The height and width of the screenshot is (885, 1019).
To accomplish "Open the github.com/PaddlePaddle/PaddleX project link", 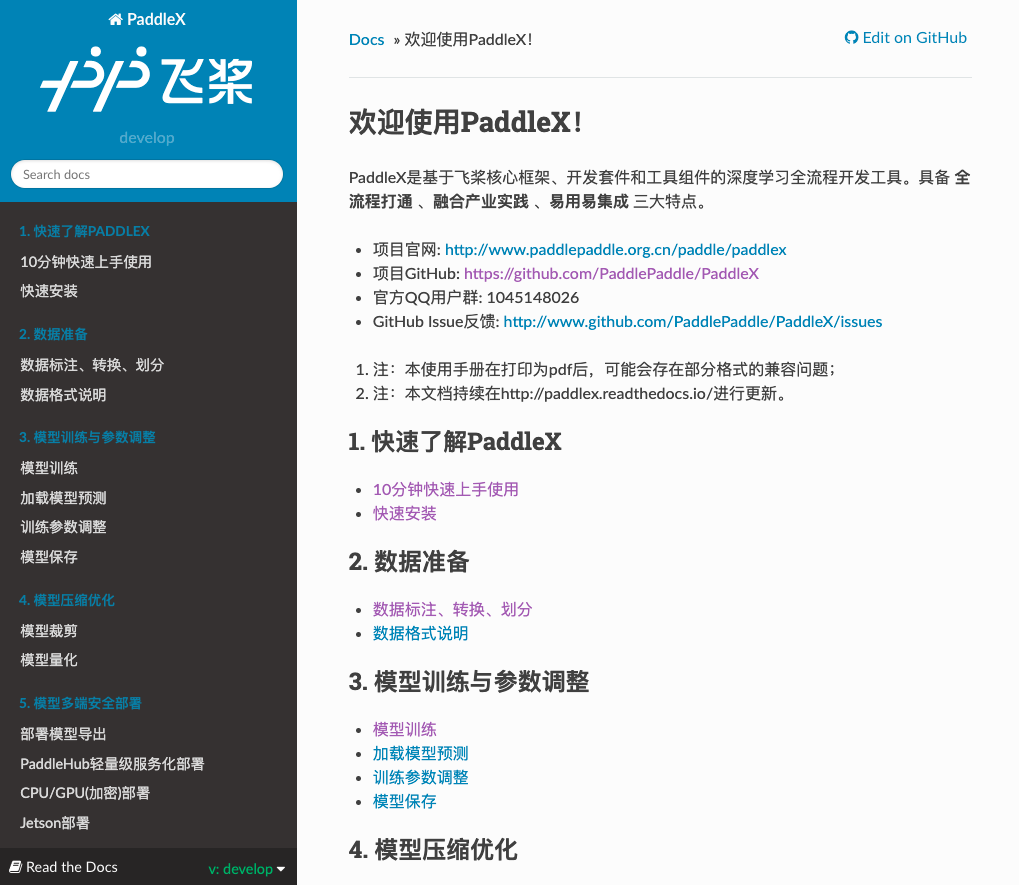I will click(x=611, y=274).
